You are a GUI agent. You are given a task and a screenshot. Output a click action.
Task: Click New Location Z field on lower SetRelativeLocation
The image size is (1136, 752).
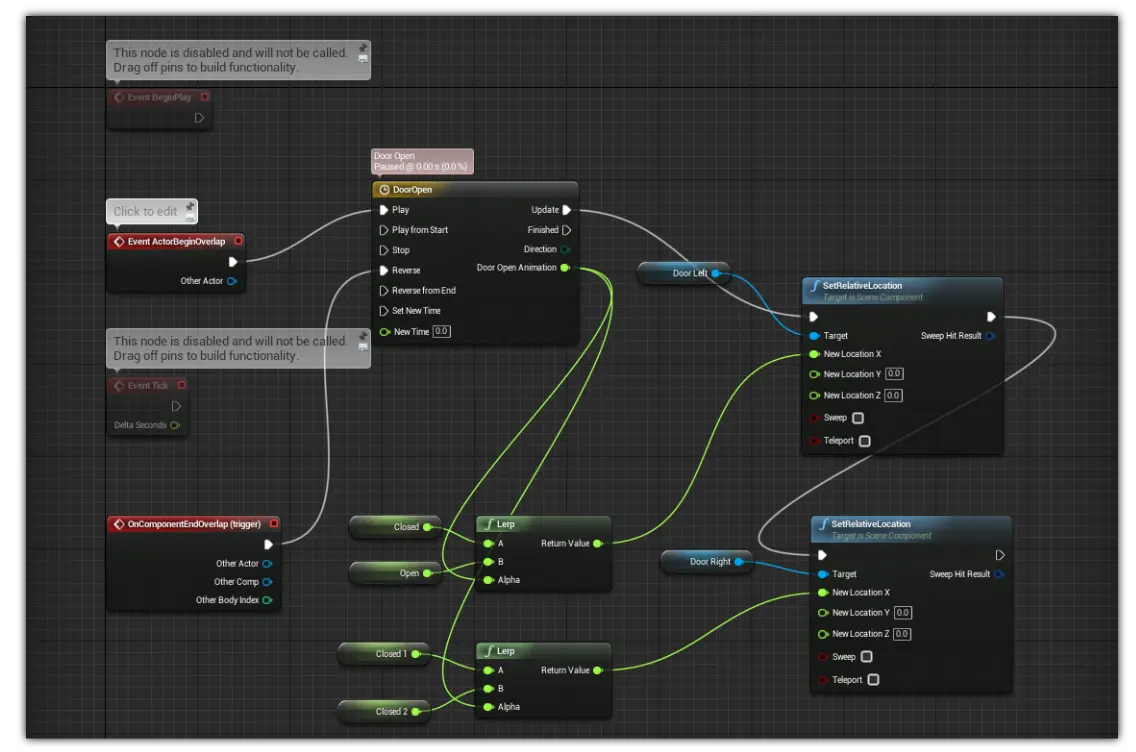[x=902, y=634]
